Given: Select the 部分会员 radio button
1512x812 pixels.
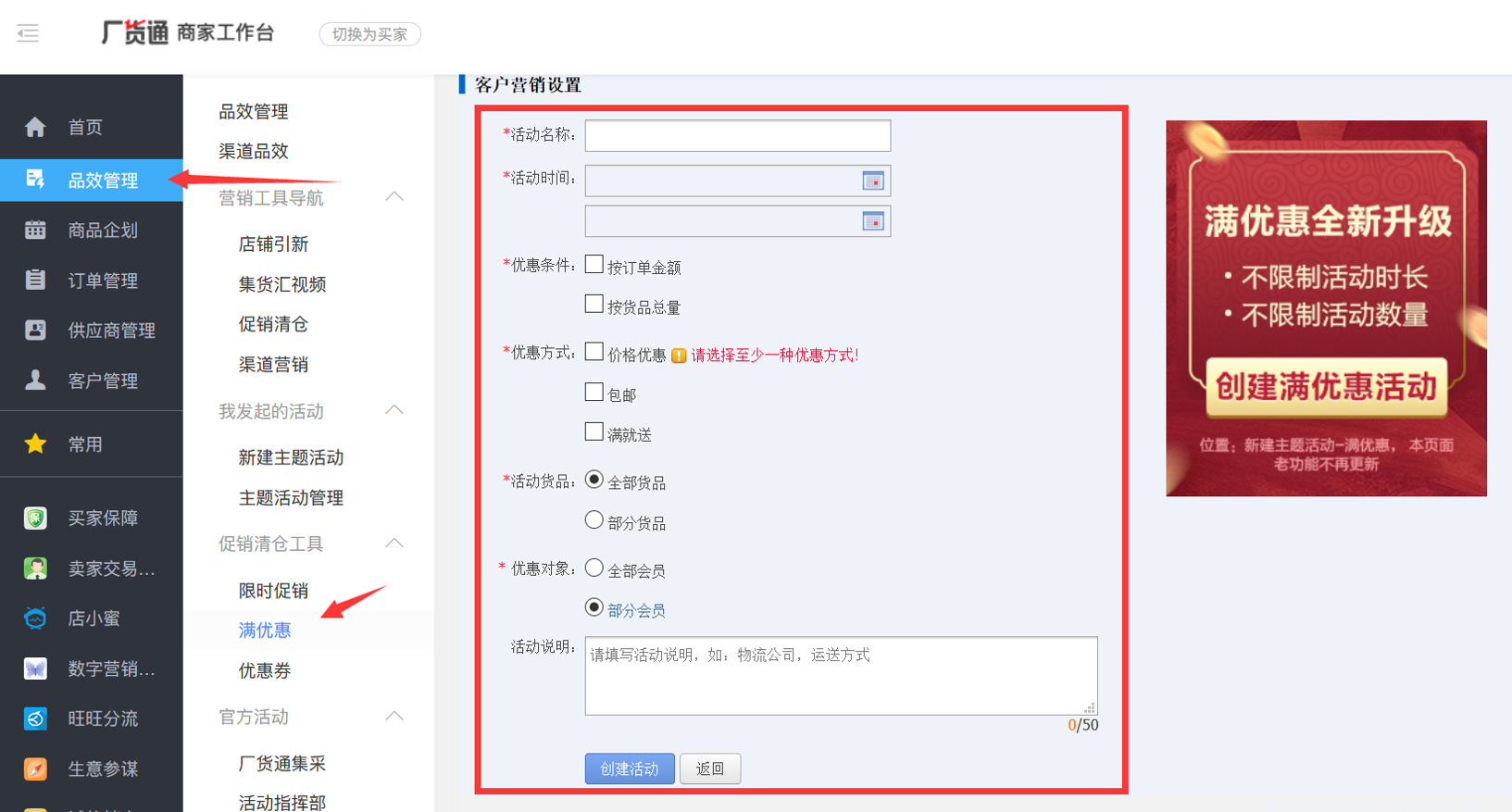Looking at the screenshot, I should tap(594, 607).
